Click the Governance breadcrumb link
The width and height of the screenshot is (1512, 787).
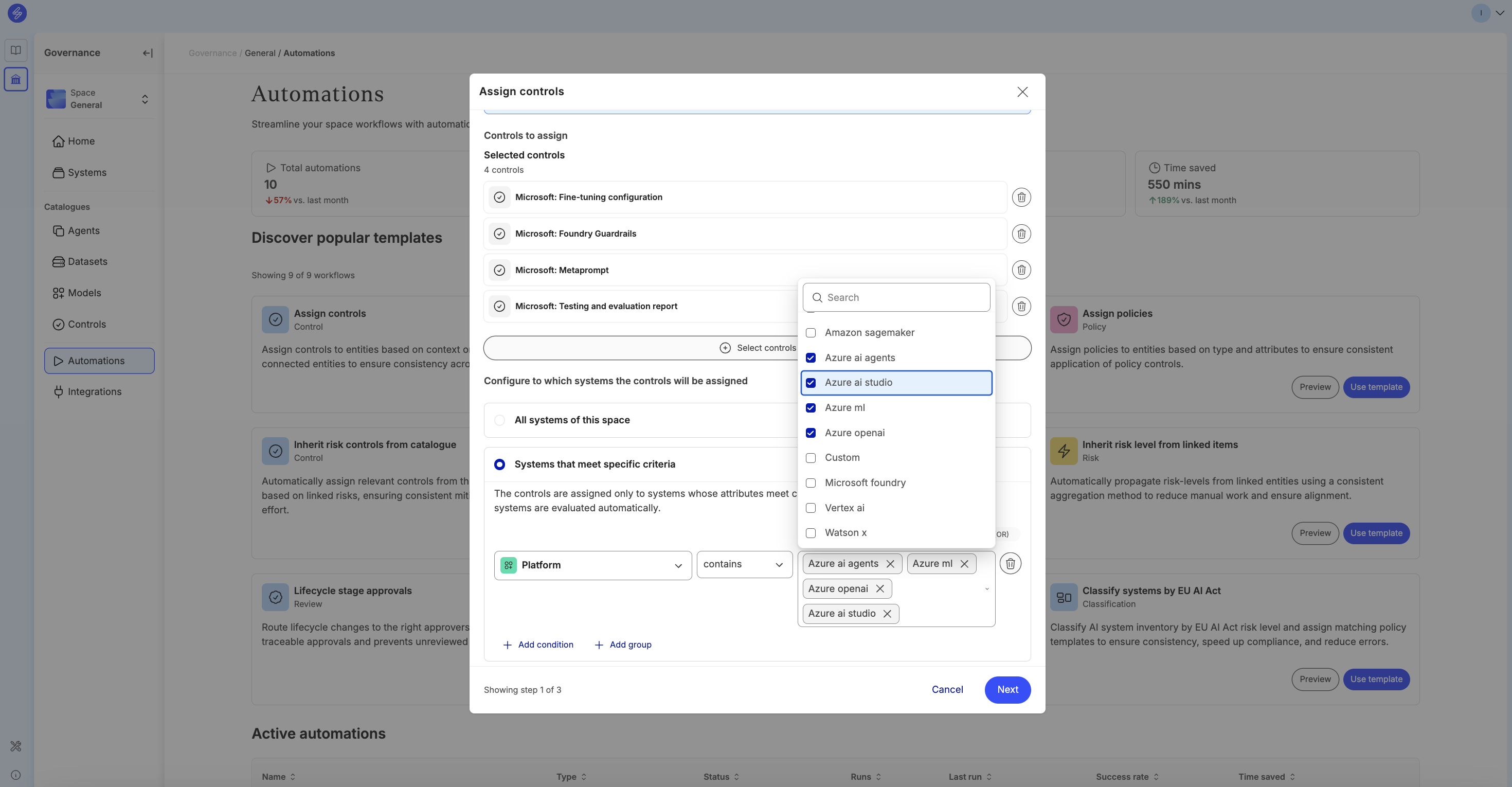tap(212, 53)
